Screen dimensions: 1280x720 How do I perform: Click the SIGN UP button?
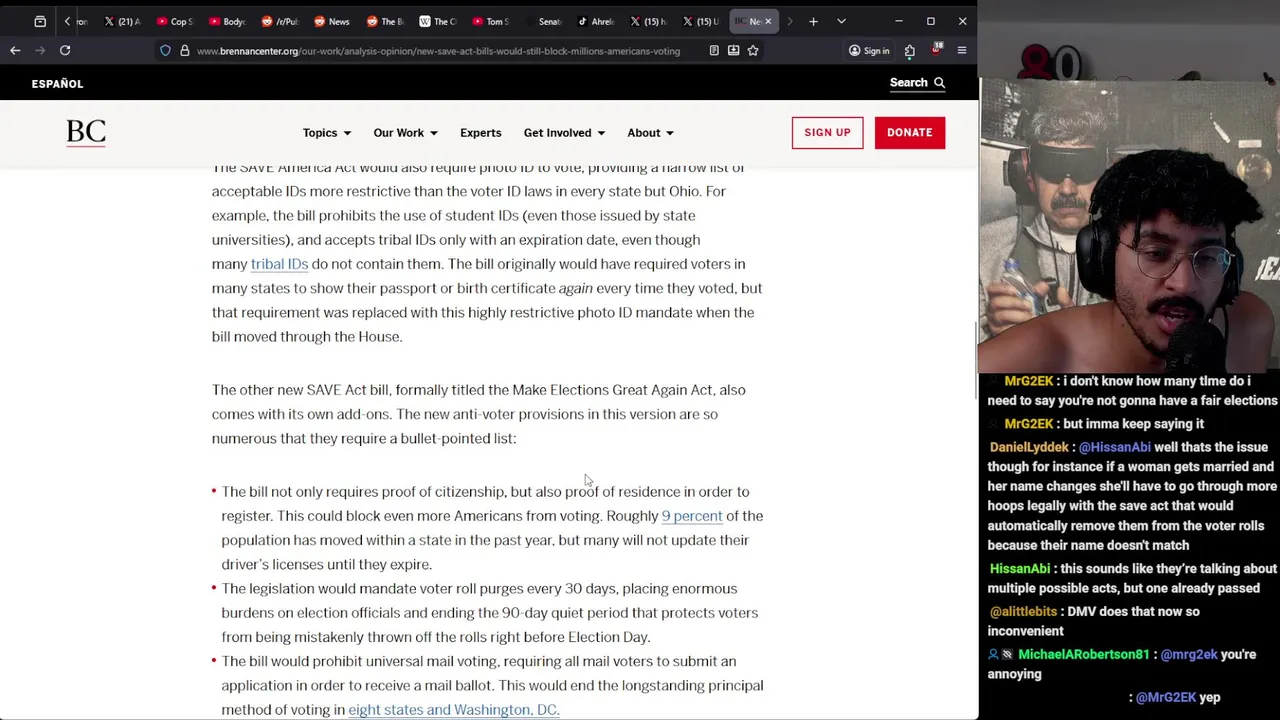coord(827,132)
